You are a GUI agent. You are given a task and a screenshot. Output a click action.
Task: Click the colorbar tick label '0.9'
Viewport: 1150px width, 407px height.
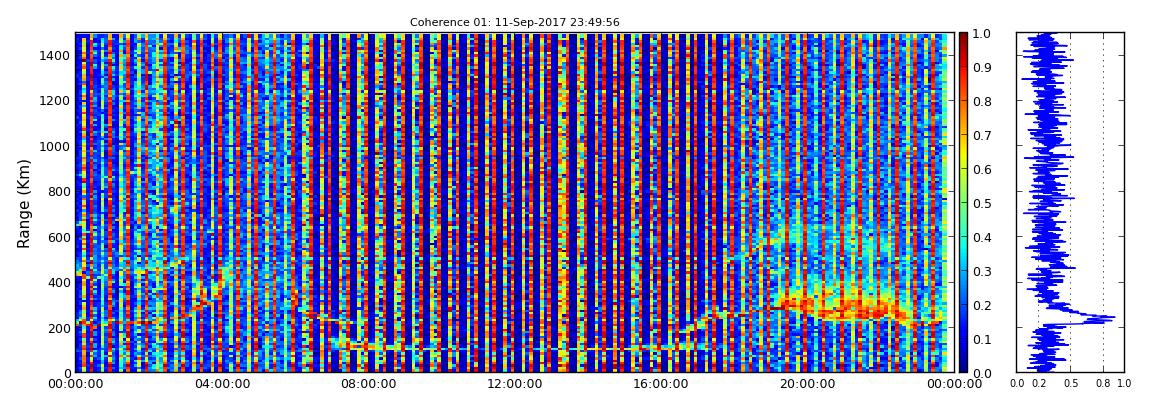point(981,67)
